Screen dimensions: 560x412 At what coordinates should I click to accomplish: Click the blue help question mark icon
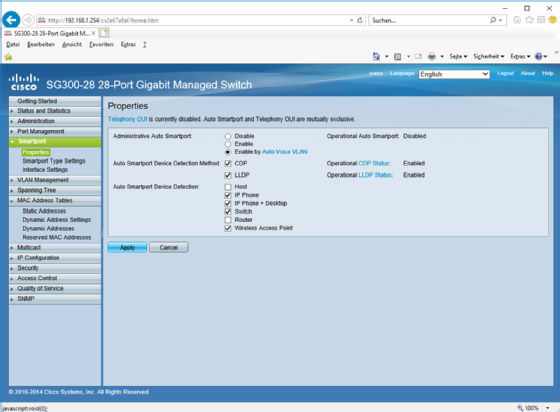point(538,56)
